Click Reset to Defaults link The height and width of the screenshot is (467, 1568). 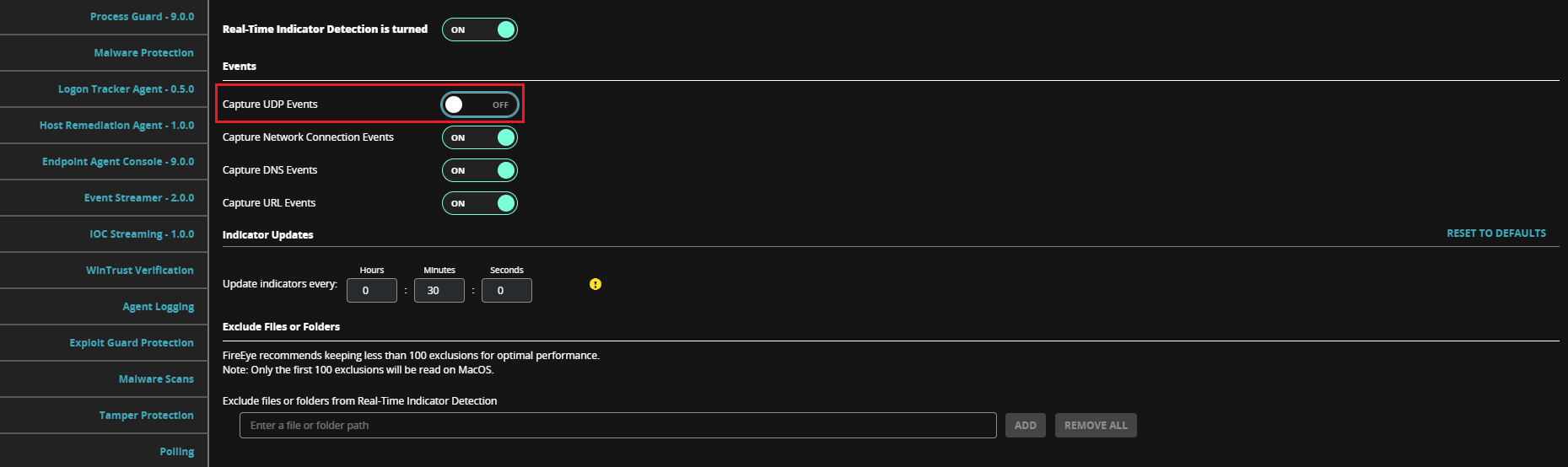pos(1496,233)
